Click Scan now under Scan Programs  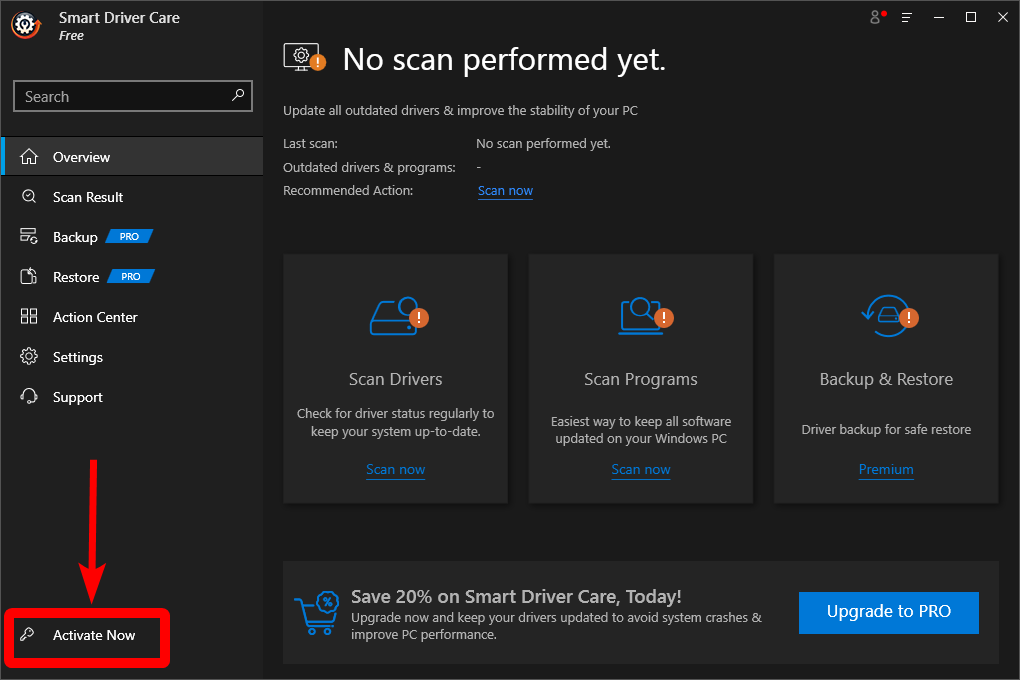coord(641,469)
